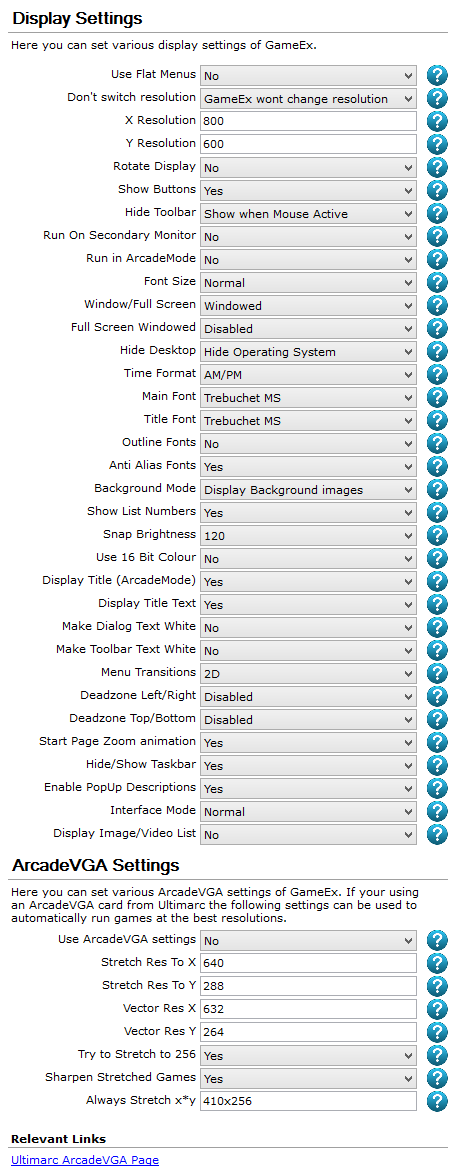457x1170 pixels.
Task: Click help icon next to Interface Mode
Action: point(437,811)
